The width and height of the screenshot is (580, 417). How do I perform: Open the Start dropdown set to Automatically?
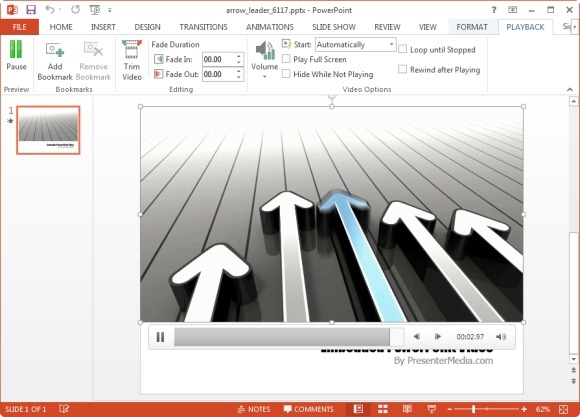(x=355, y=44)
